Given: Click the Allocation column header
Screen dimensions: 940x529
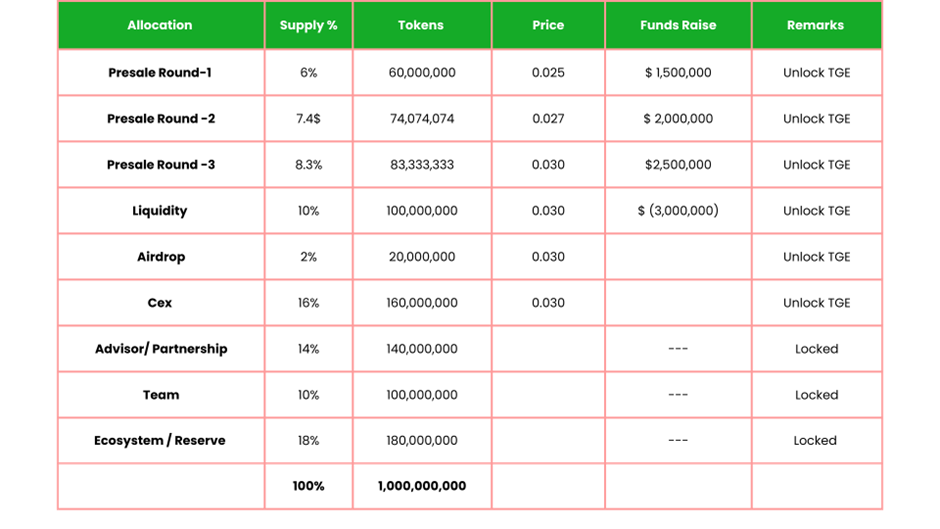Looking at the screenshot, I should click(160, 25).
